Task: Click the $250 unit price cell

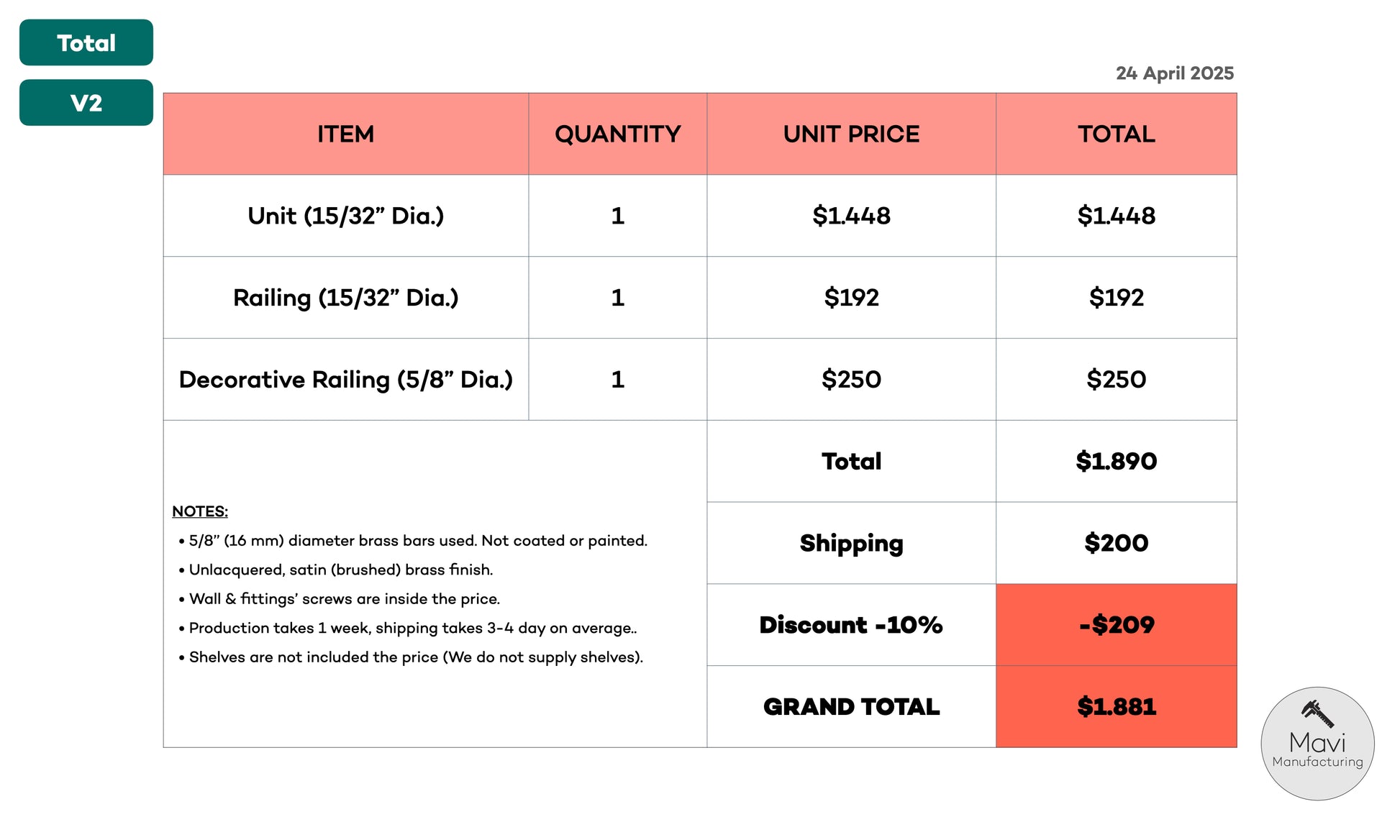Action: [x=851, y=380]
